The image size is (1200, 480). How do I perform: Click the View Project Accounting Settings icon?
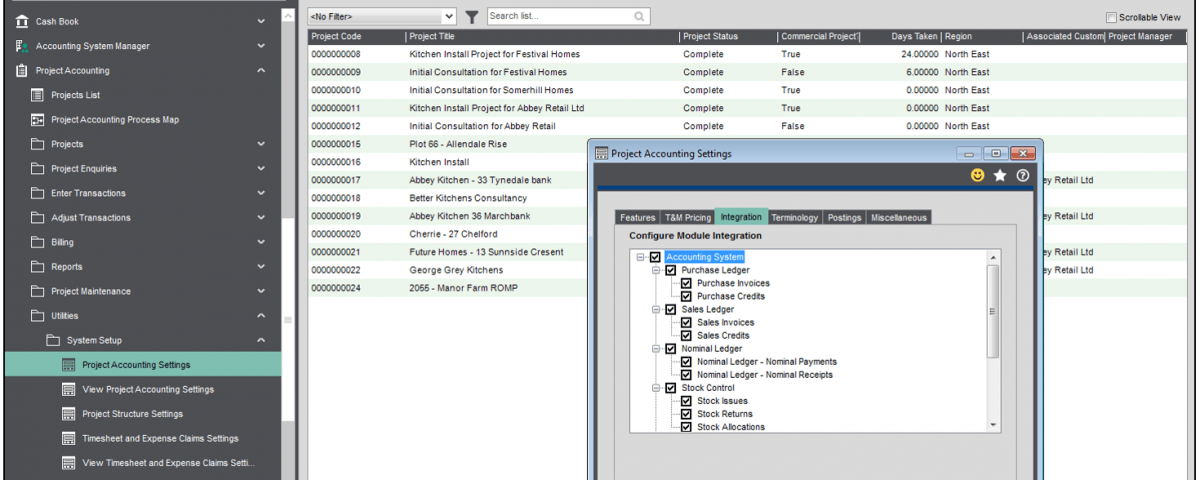click(x=69, y=389)
